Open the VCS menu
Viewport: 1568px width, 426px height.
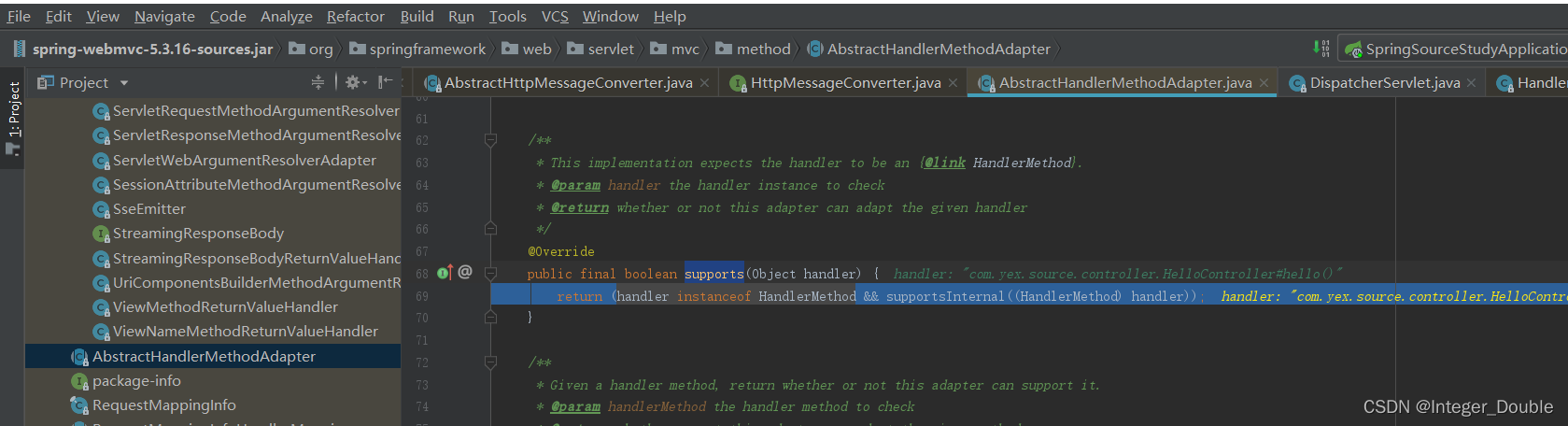click(x=555, y=16)
